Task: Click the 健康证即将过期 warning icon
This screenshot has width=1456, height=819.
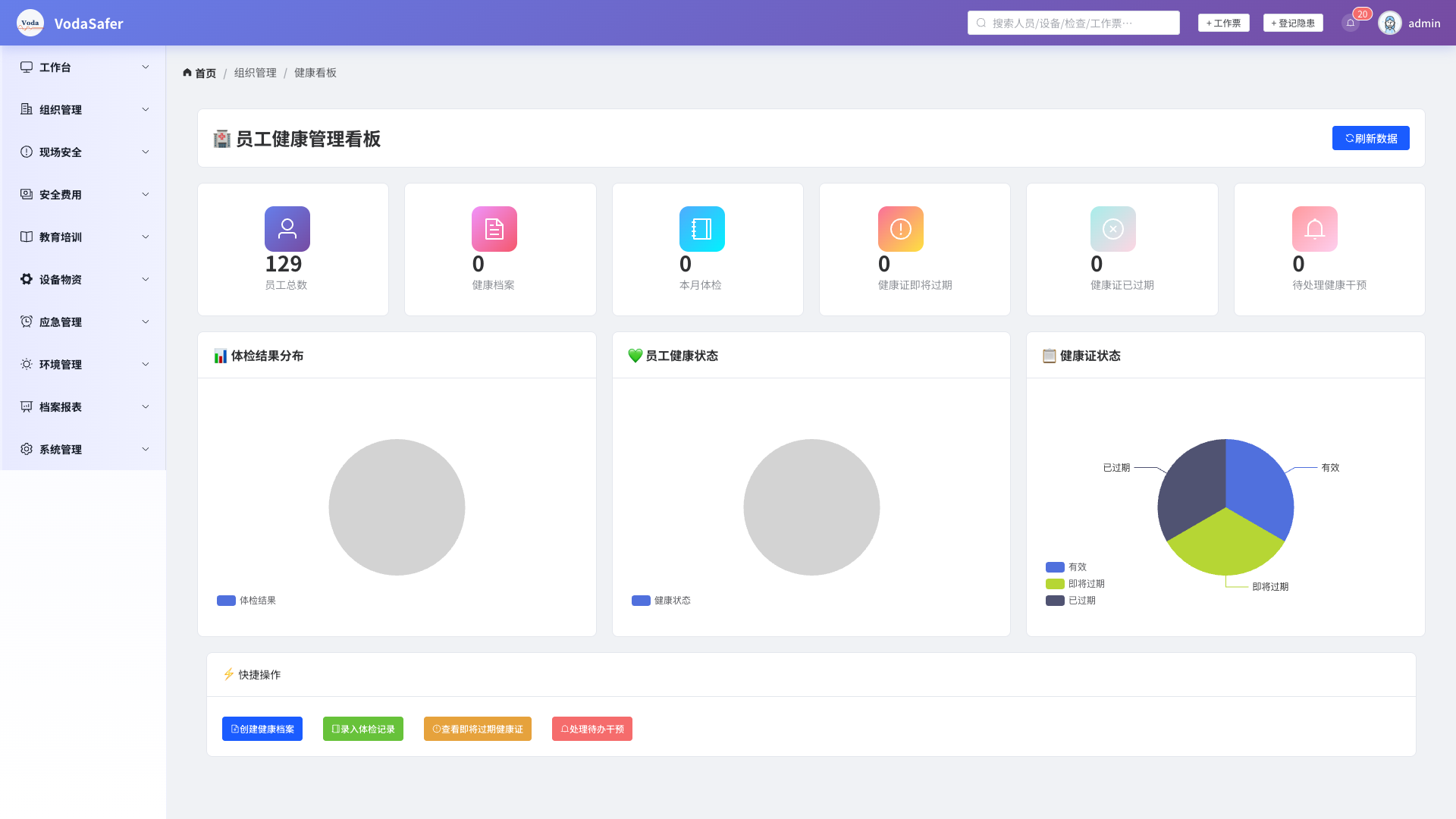Action: click(901, 229)
